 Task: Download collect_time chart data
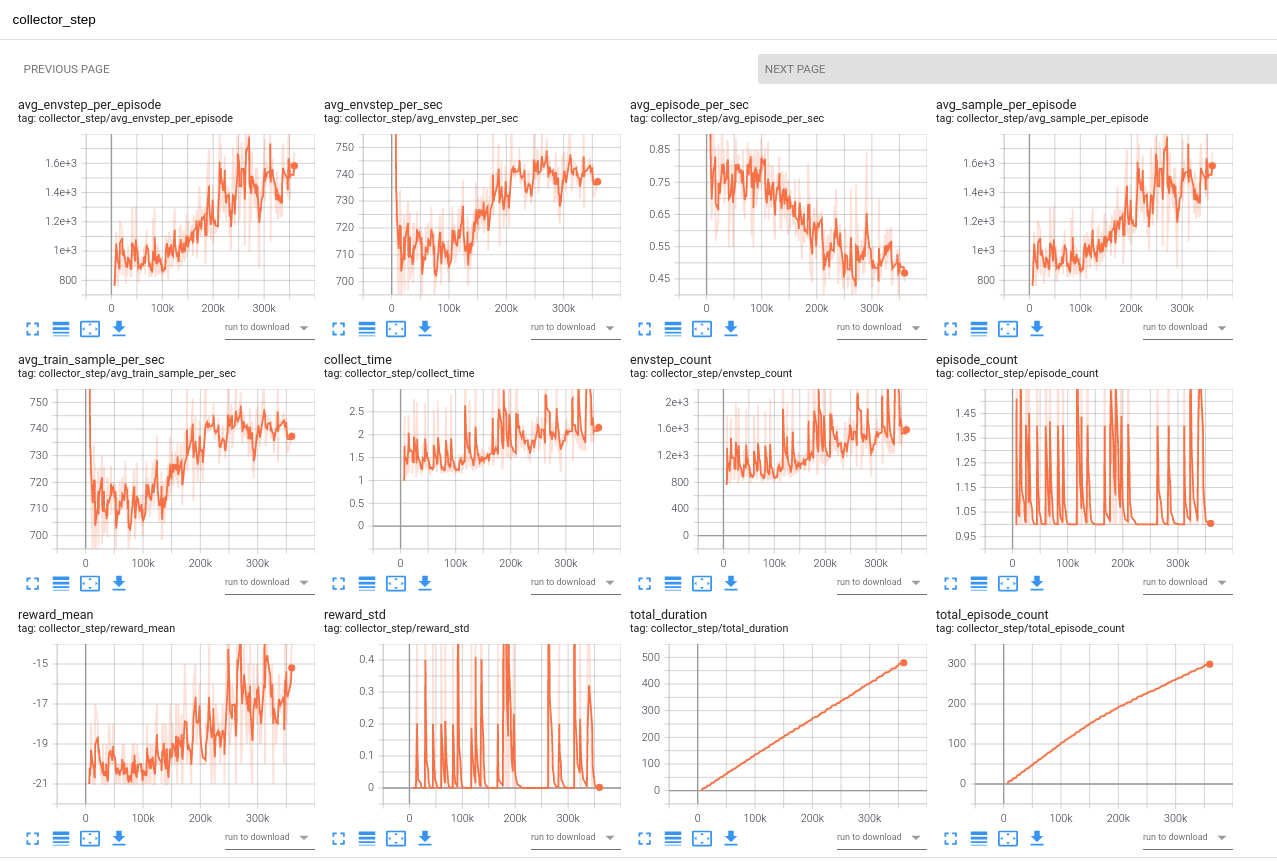[x=425, y=583]
